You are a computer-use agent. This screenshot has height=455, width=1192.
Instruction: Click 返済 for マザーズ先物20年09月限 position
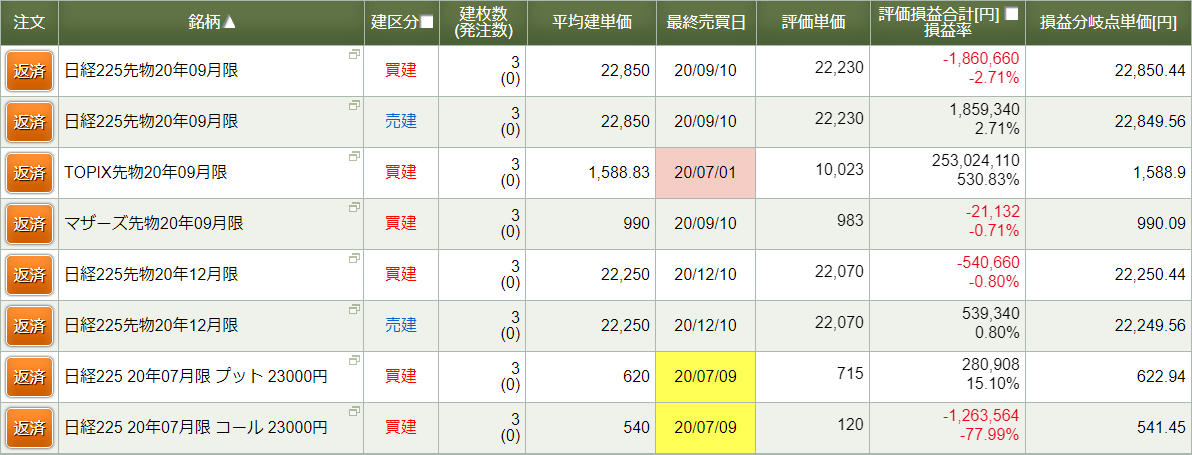pos(29,223)
